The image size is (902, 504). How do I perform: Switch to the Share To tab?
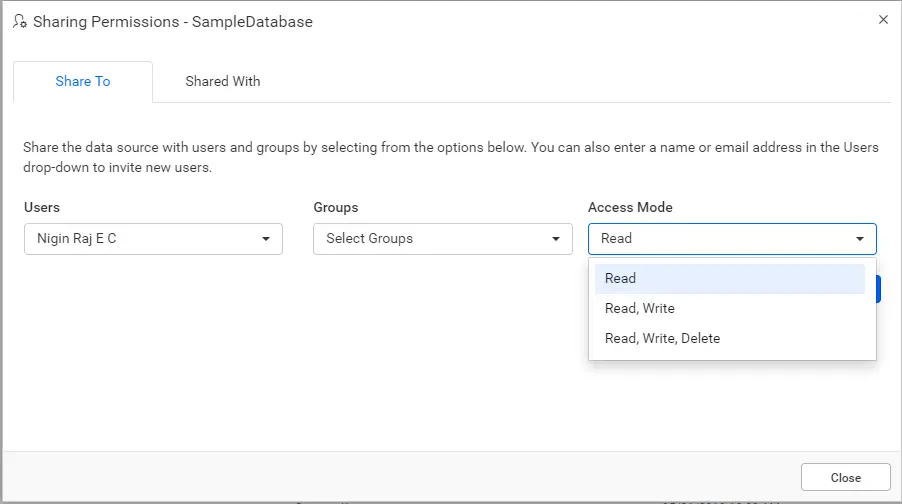pos(83,82)
